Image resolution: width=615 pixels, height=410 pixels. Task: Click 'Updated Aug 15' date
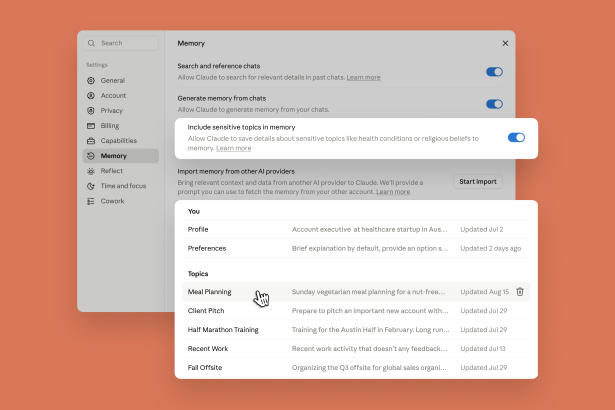(484, 292)
